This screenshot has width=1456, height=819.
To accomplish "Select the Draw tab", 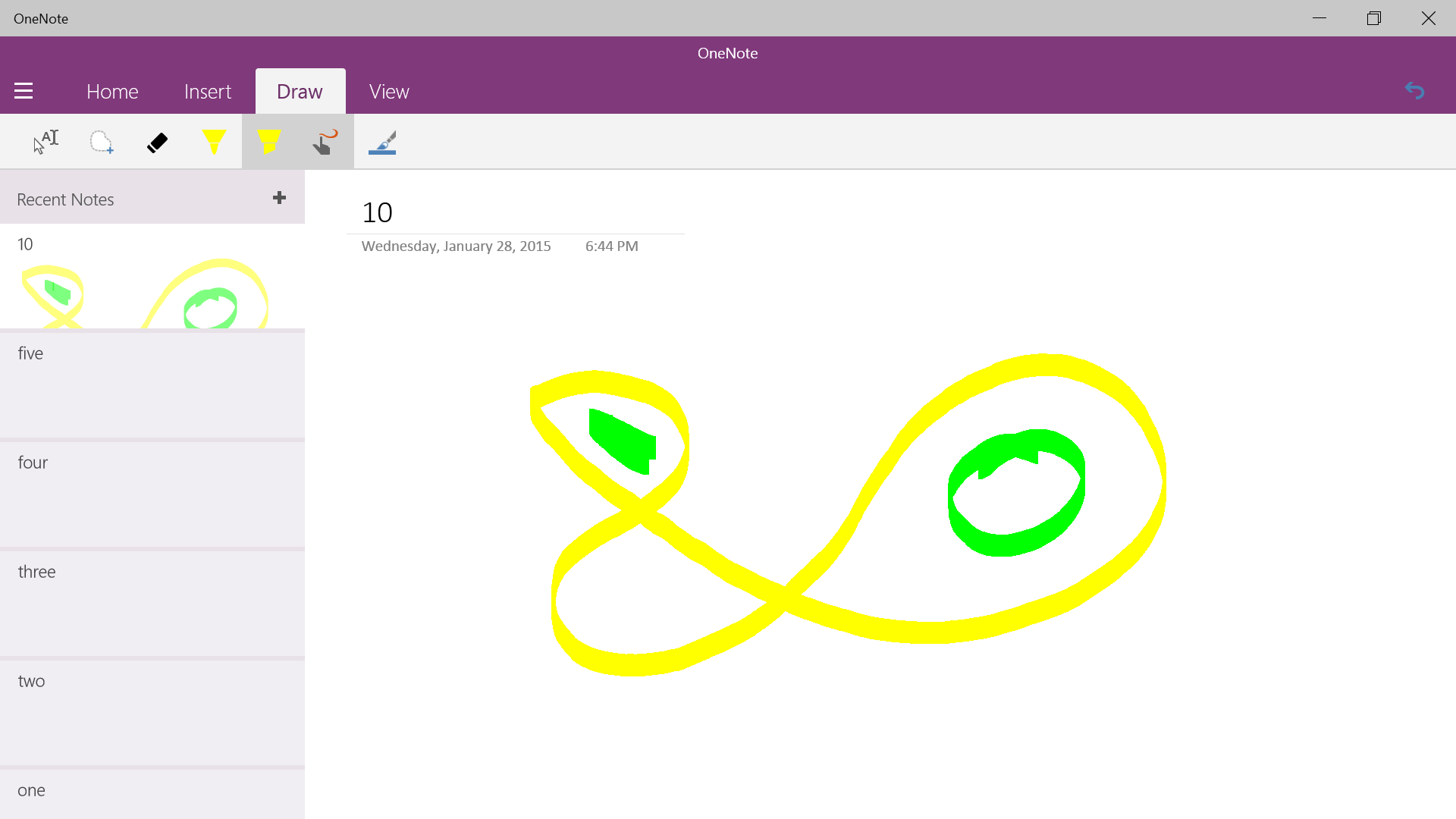I will (x=300, y=92).
